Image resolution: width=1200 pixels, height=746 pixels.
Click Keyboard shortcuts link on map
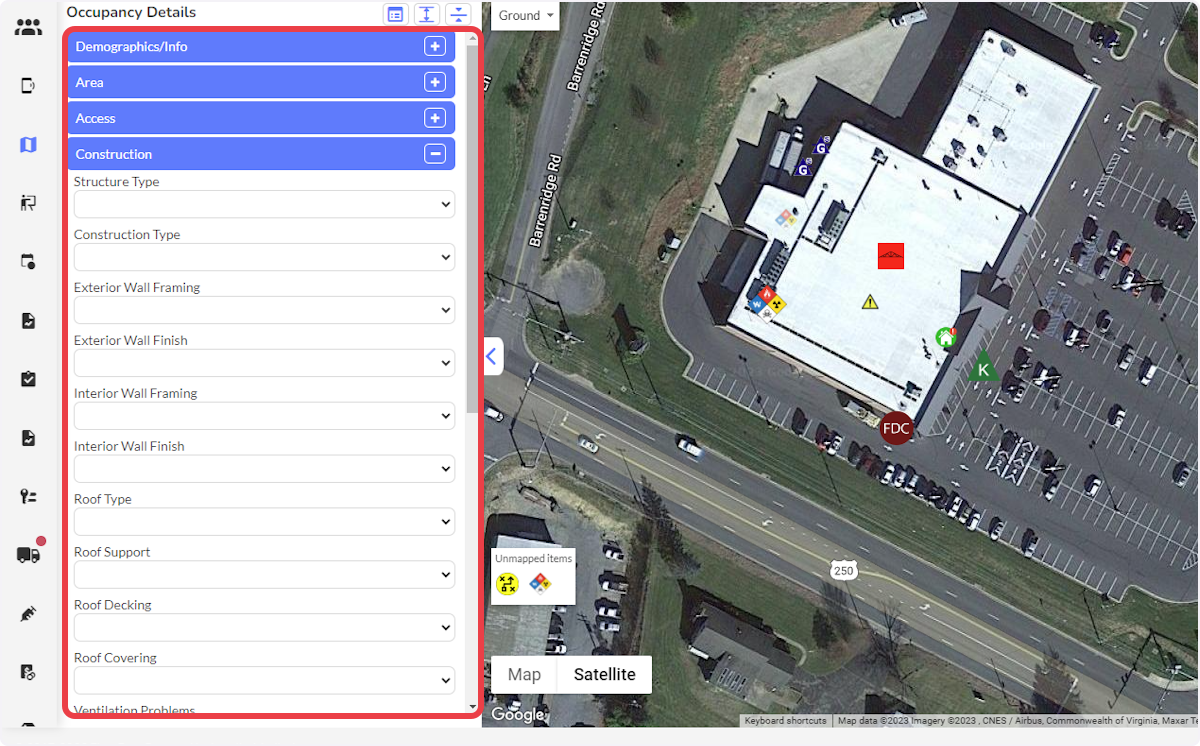click(x=787, y=721)
